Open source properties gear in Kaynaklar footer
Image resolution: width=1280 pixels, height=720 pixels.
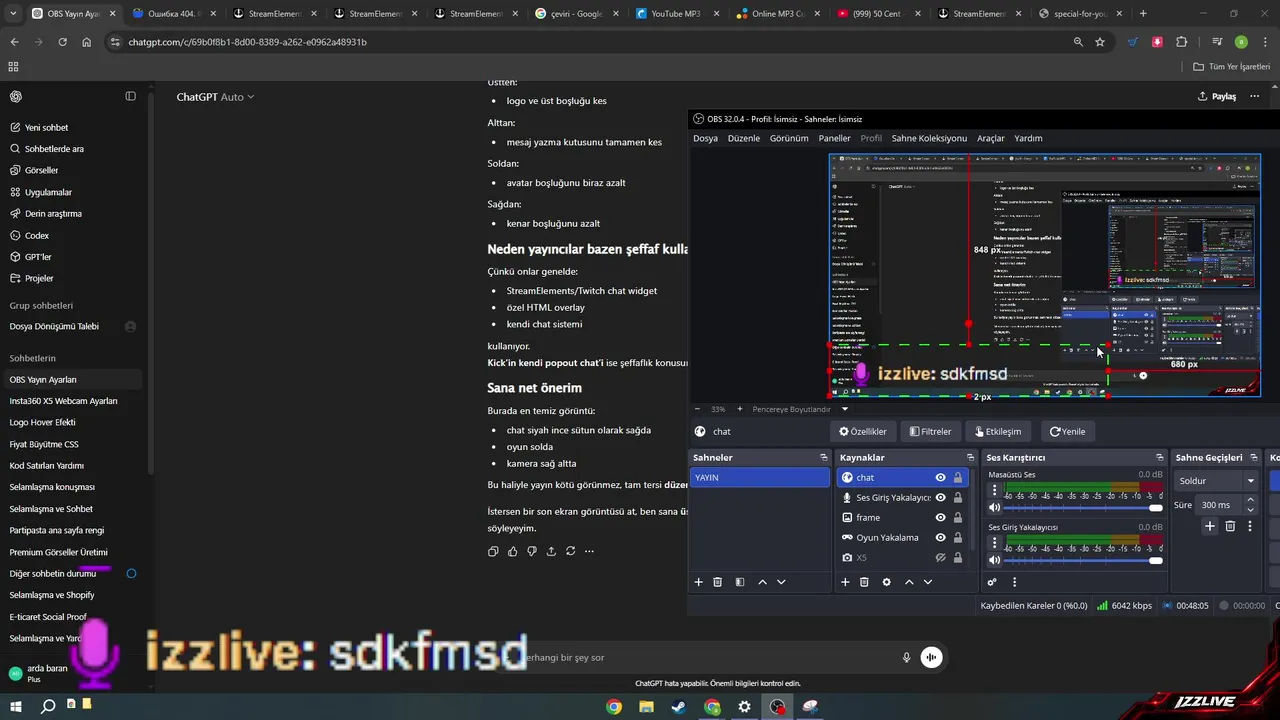click(886, 582)
